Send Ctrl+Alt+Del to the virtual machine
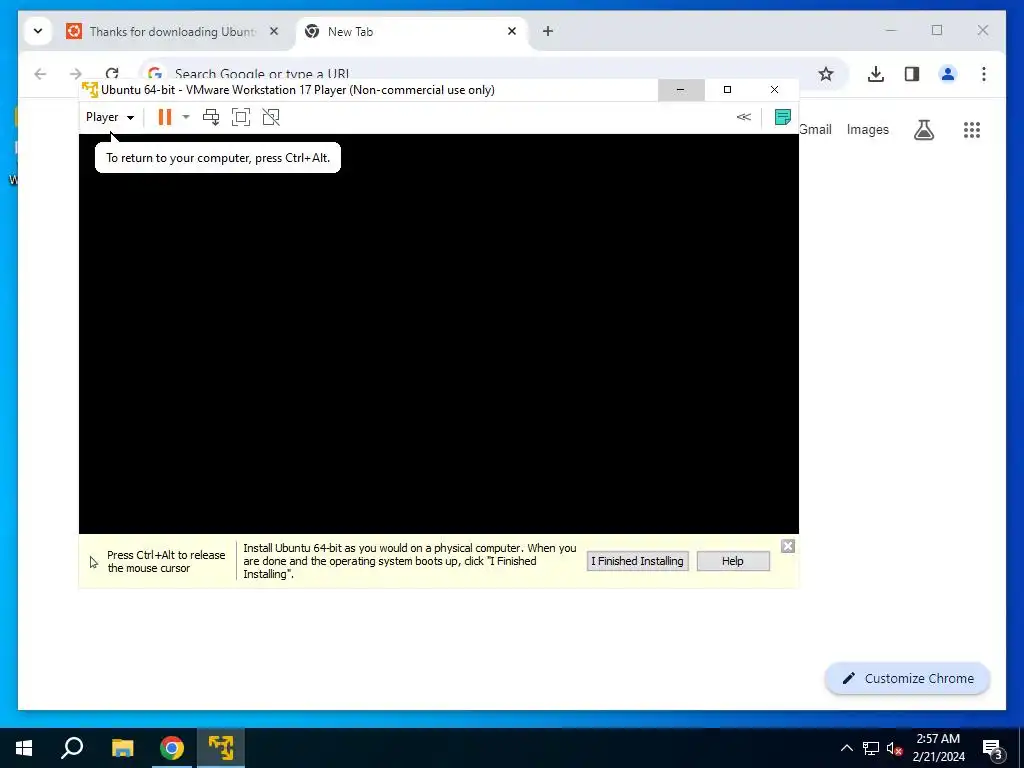The width and height of the screenshot is (1024, 768). pos(211,117)
